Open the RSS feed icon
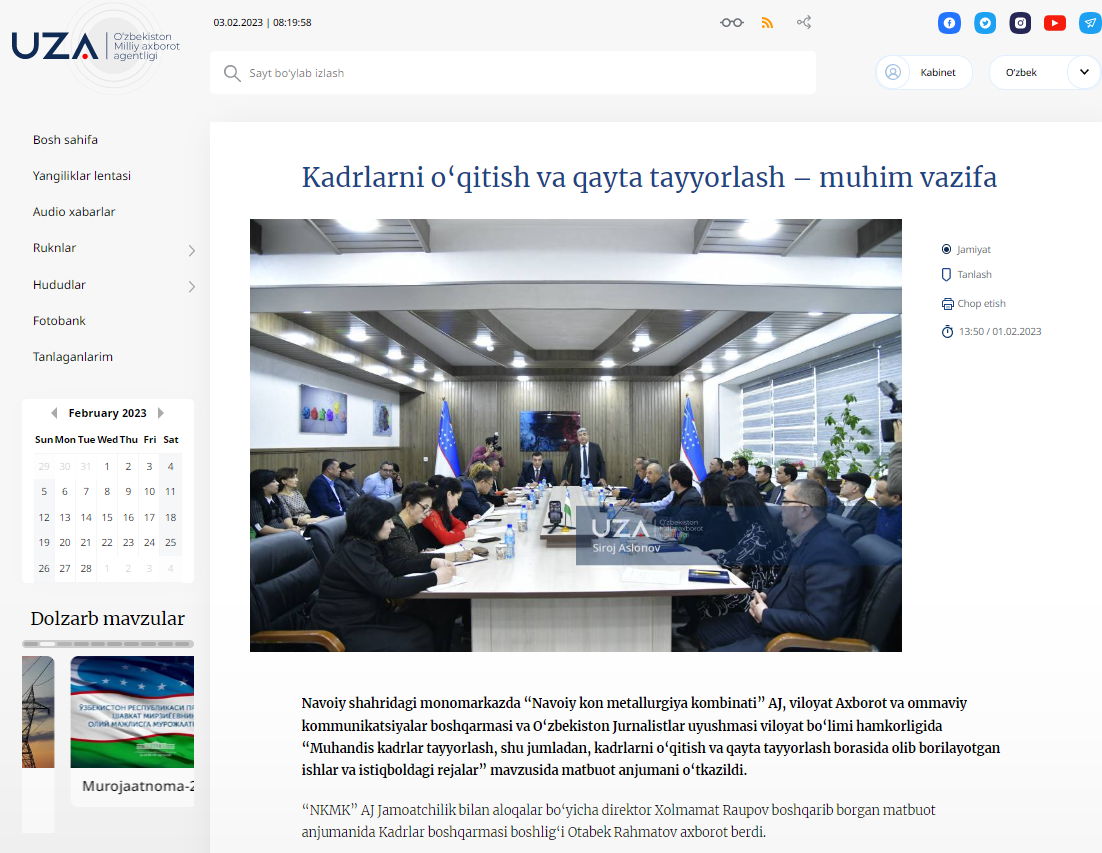This screenshot has height=853, width=1102. click(767, 23)
